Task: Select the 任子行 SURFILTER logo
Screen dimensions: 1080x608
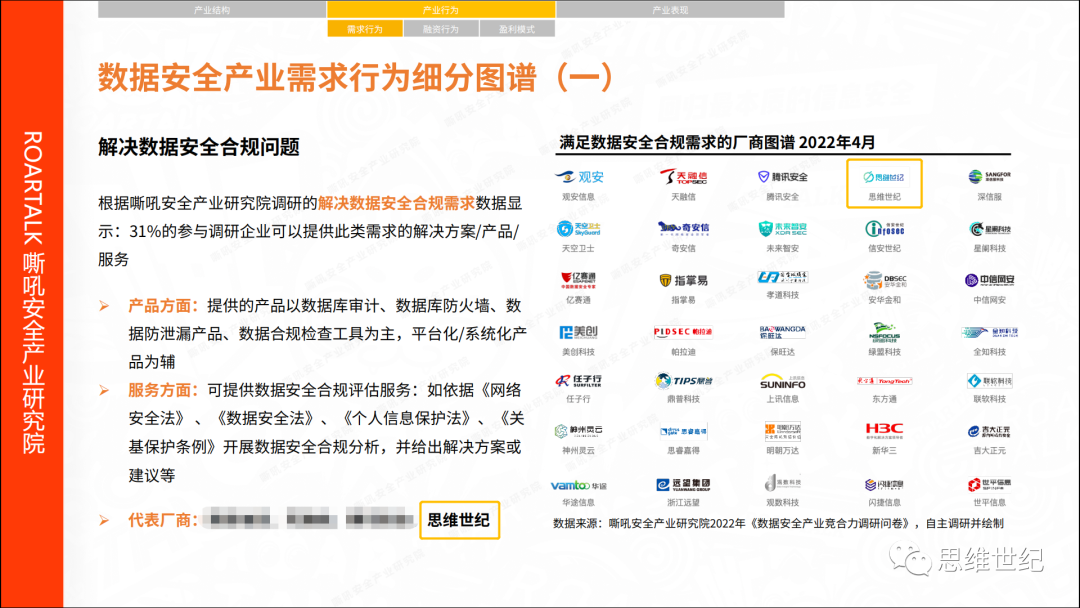Action: (579, 381)
